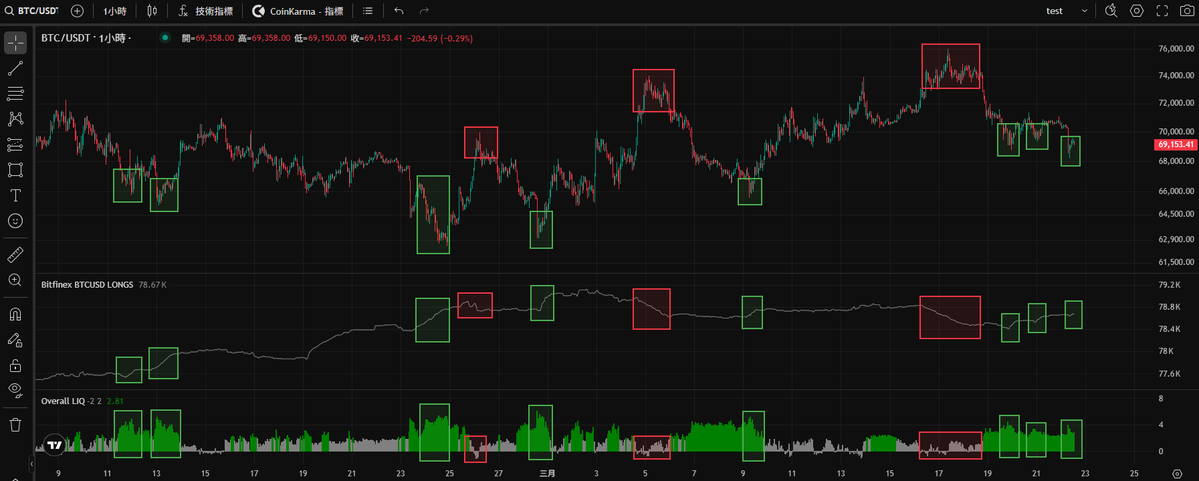This screenshot has width=1199, height=481.
Task: Click the green market status dot
Action: (165, 37)
